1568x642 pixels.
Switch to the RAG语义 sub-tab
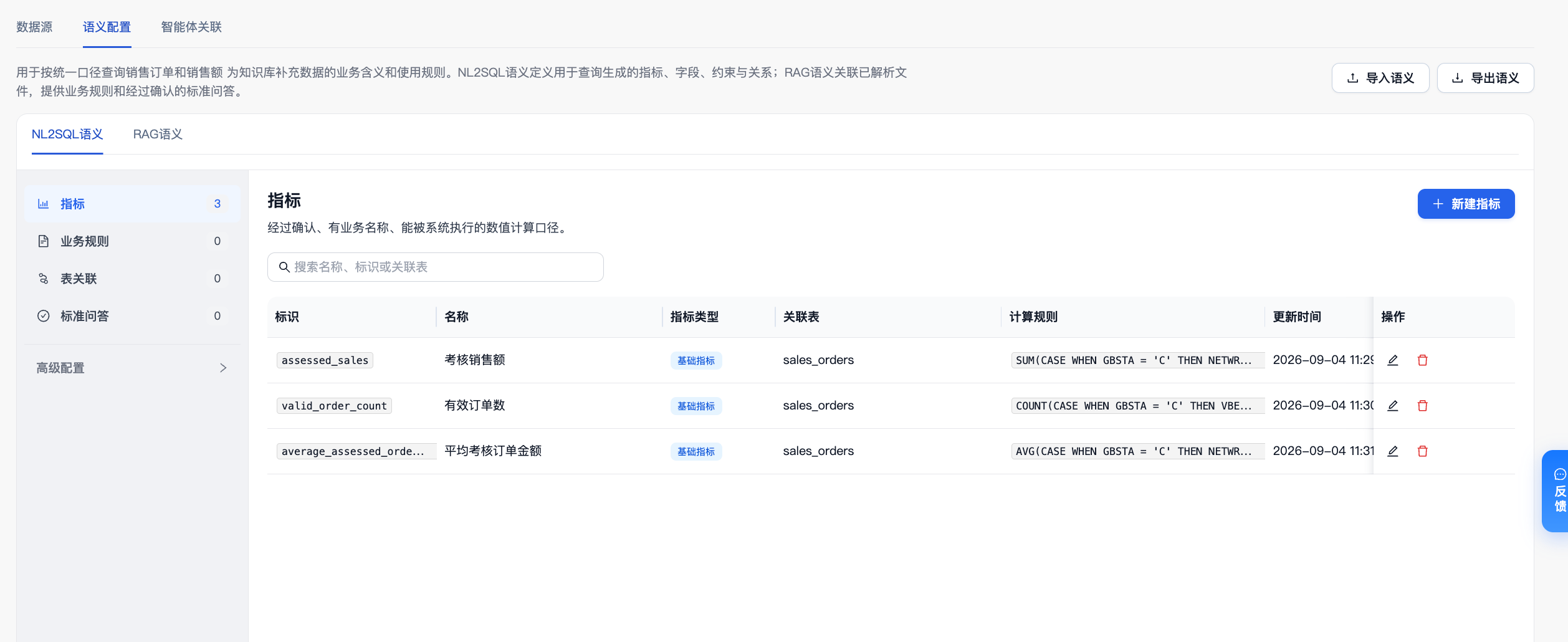(158, 134)
